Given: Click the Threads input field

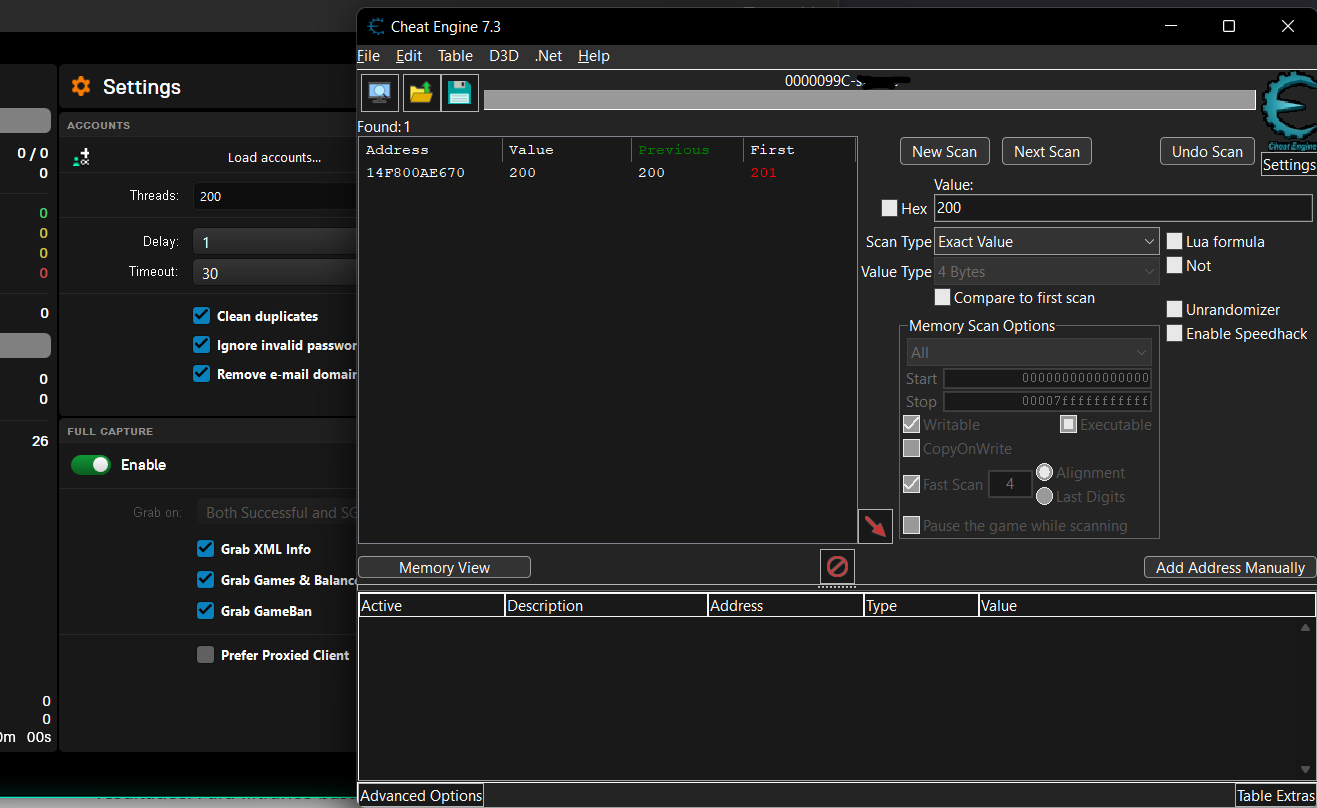Looking at the screenshot, I should [275, 196].
